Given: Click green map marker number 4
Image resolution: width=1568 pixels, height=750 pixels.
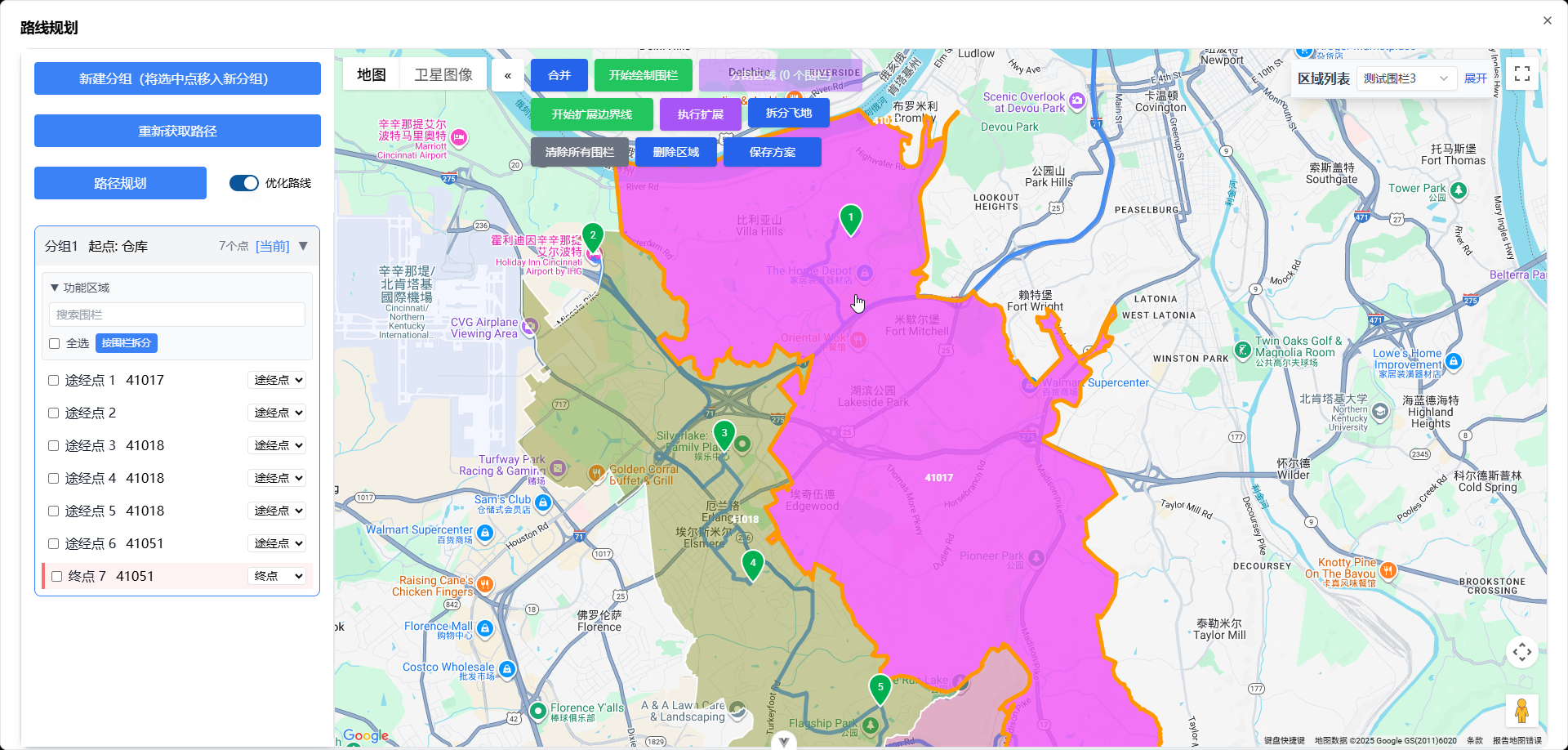Looking at the screenshot, I should point(752,564).
